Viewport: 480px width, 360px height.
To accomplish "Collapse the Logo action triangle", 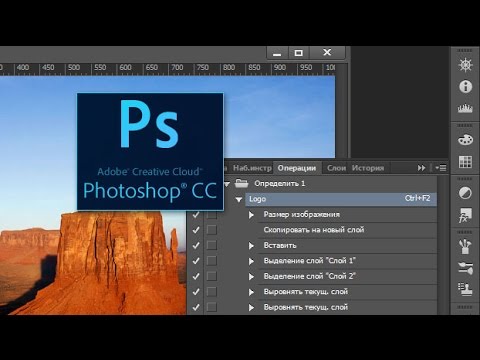I will point(239,199).
